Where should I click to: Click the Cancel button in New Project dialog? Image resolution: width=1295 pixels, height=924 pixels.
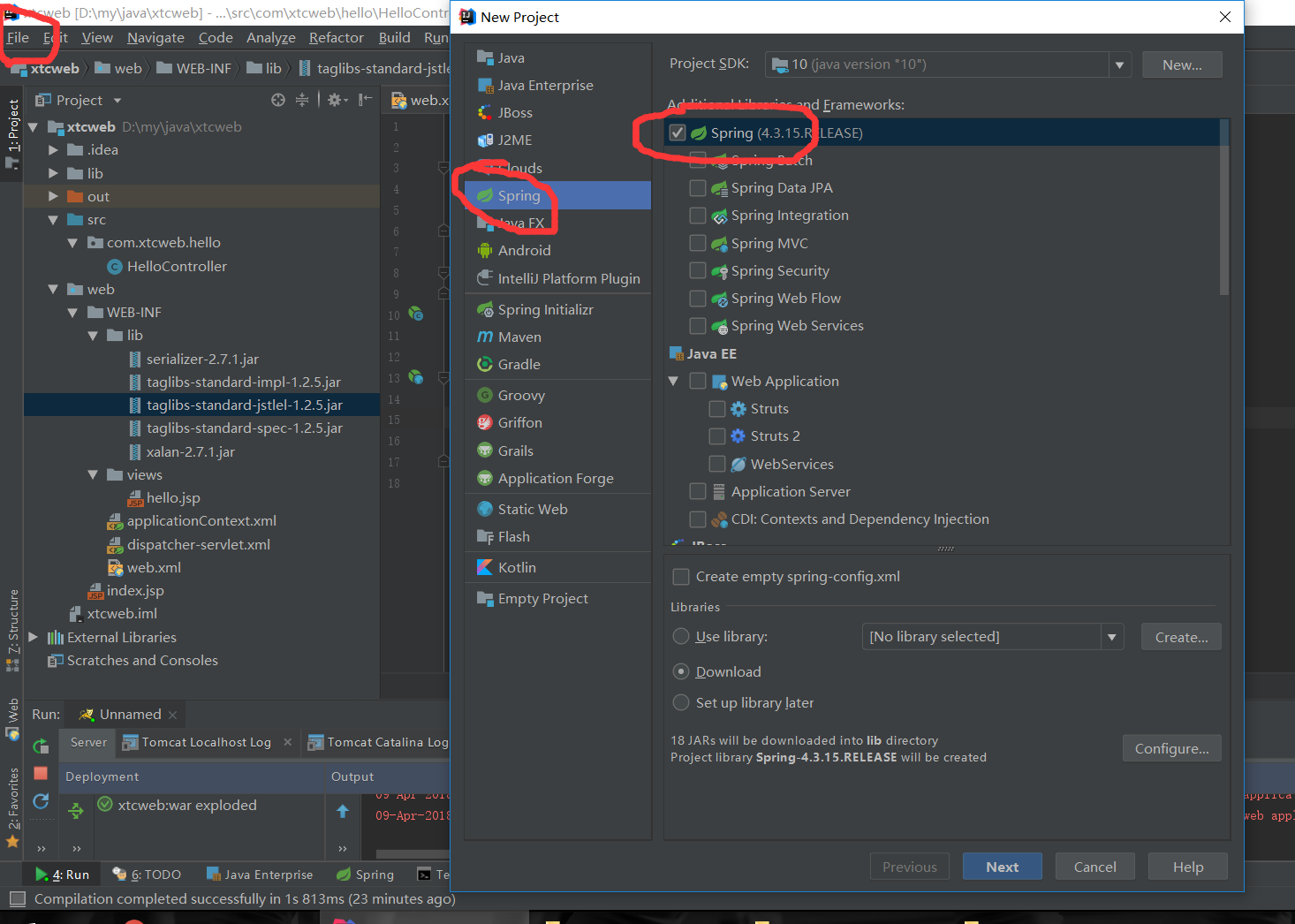[x=1094, y=867]
